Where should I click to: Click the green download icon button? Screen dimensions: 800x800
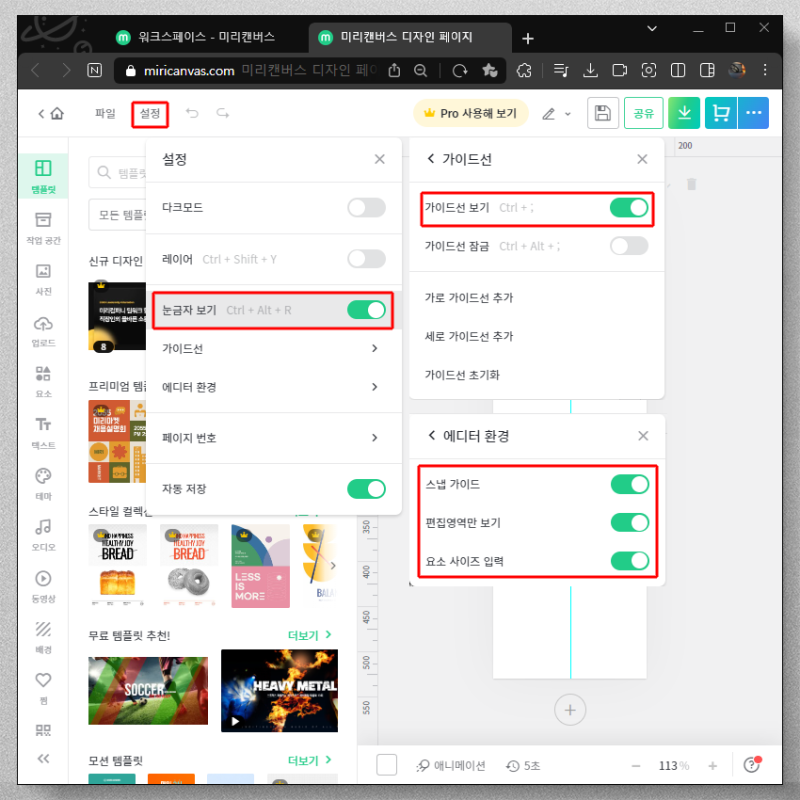tap(684, 113)
